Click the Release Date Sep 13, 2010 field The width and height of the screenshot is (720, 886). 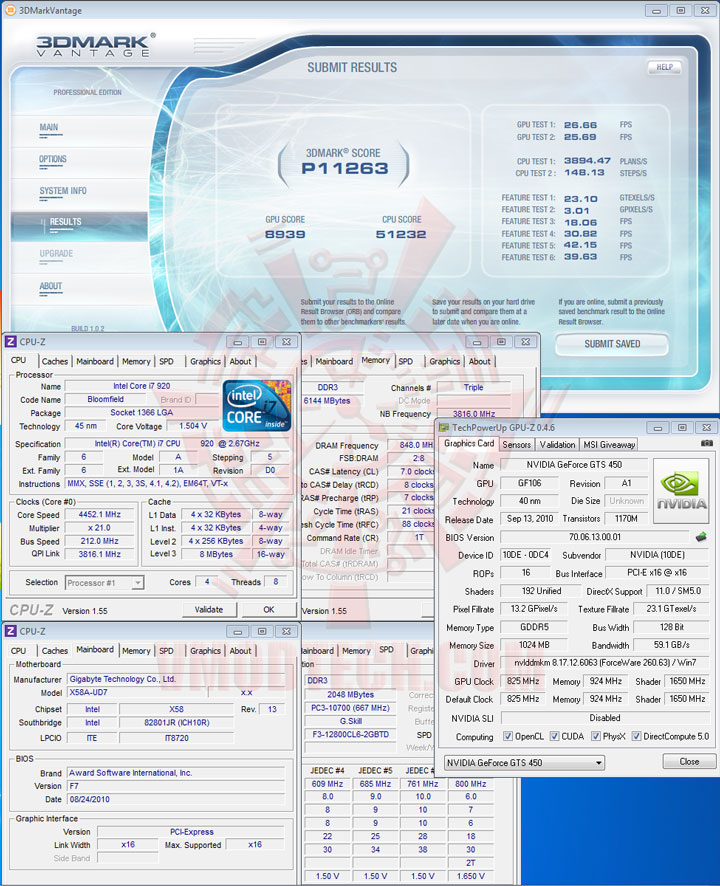530,519
